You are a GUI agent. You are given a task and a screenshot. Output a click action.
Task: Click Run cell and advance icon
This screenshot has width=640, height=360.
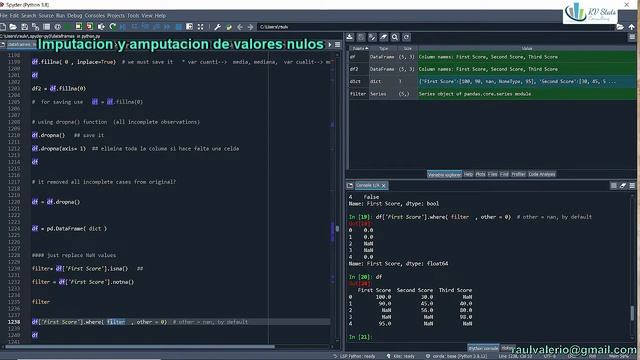pyautogui.click(x=90, y=27)
